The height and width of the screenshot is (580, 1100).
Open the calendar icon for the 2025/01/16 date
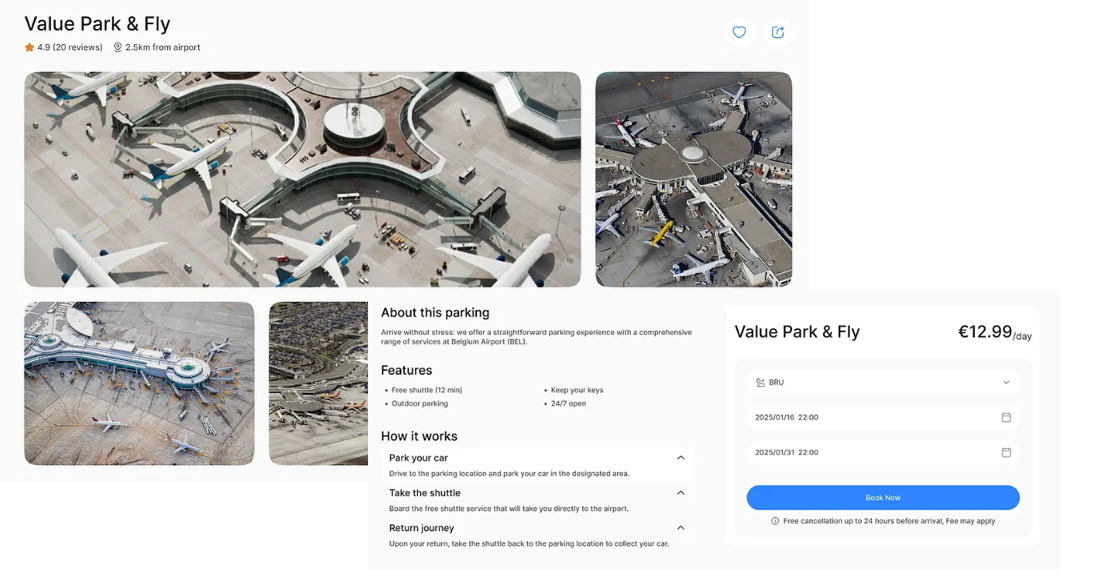[x=1008, y=417]
